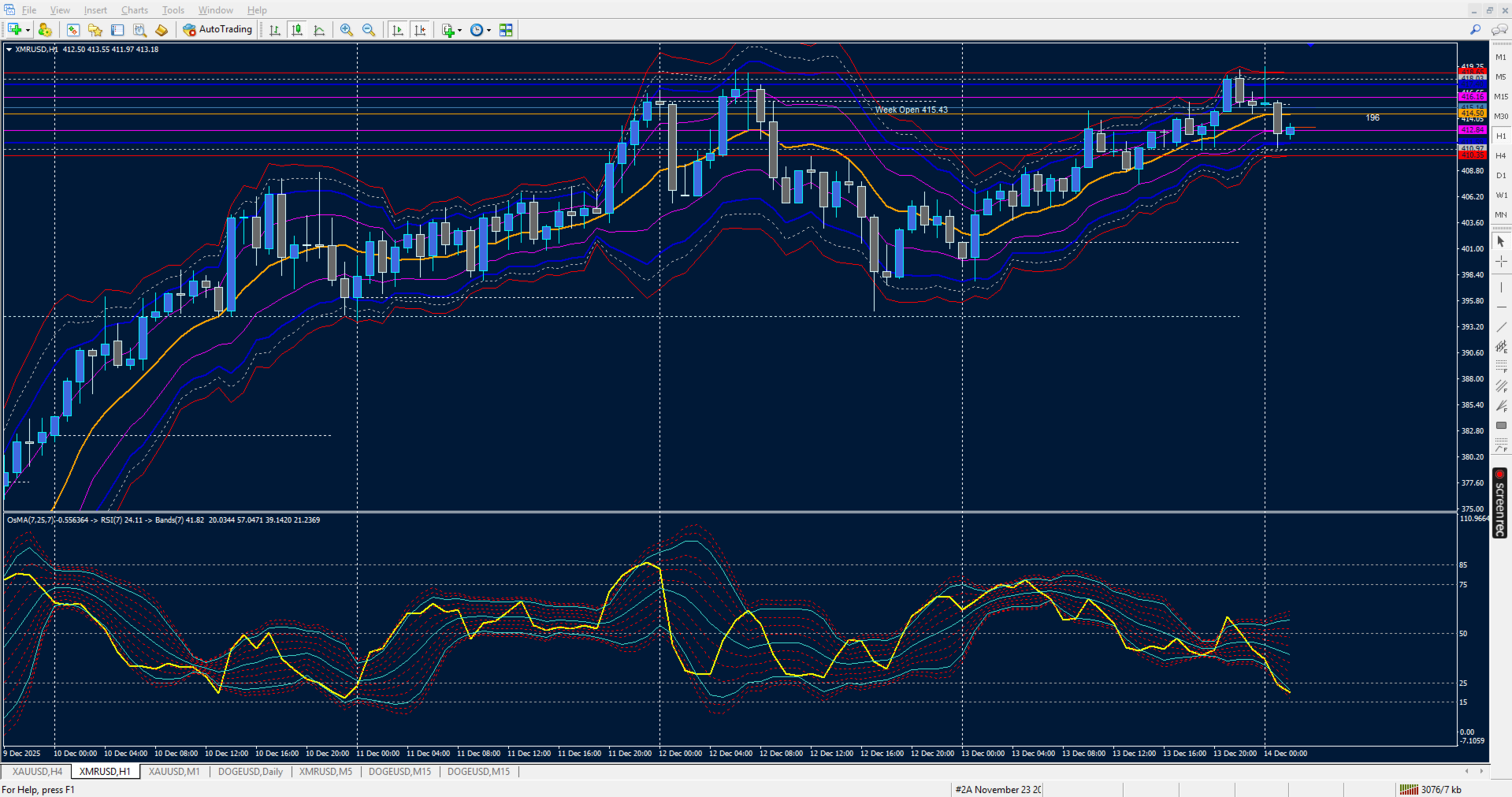
Task: Toggle Chart Shift option
Action: 420,30
